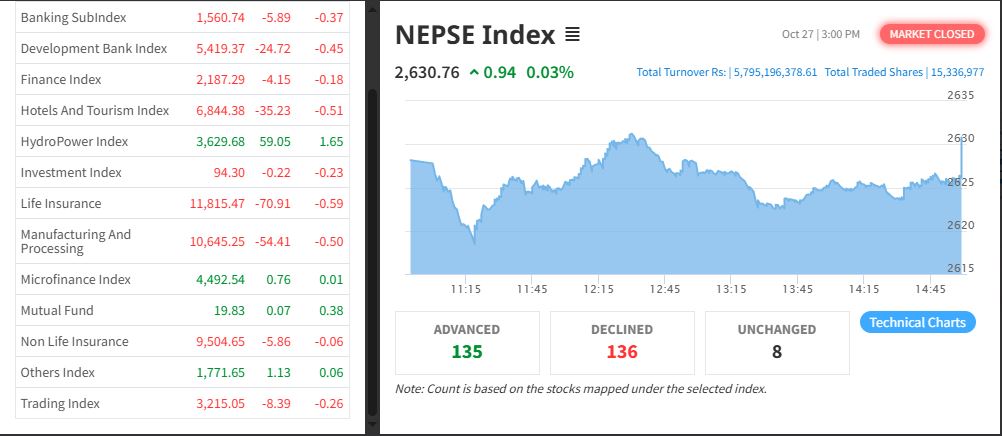Select the Life Insurance index row
This screenshot has width=1002, height=436.
(182, 203)
